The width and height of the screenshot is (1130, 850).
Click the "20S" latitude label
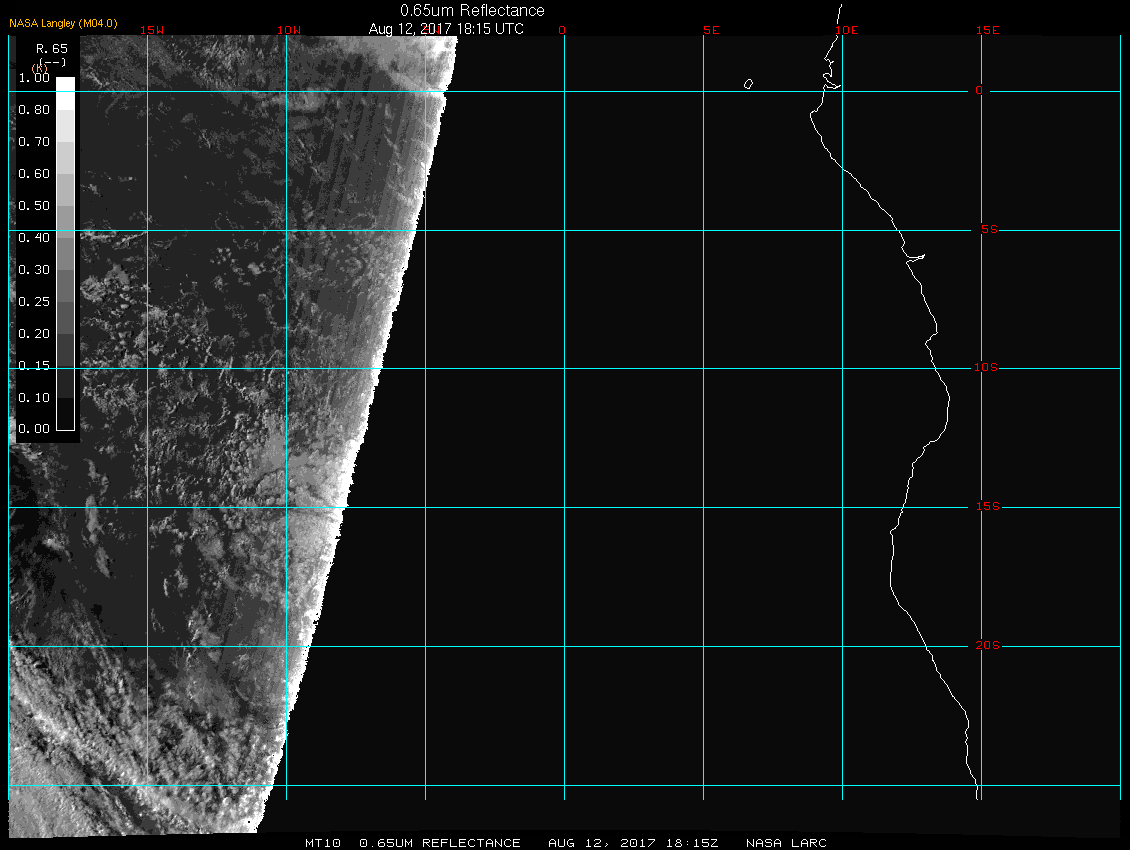[987, 645]
